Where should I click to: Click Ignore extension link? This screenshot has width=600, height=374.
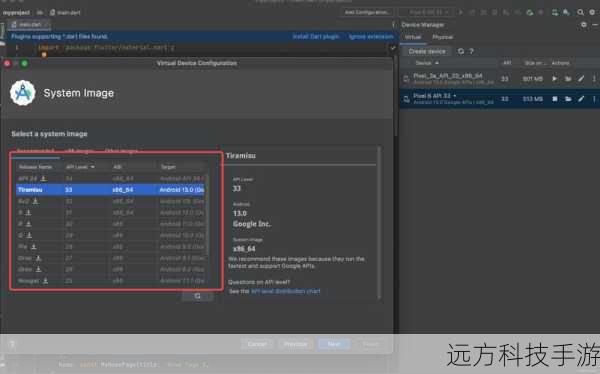coord(371,36)
